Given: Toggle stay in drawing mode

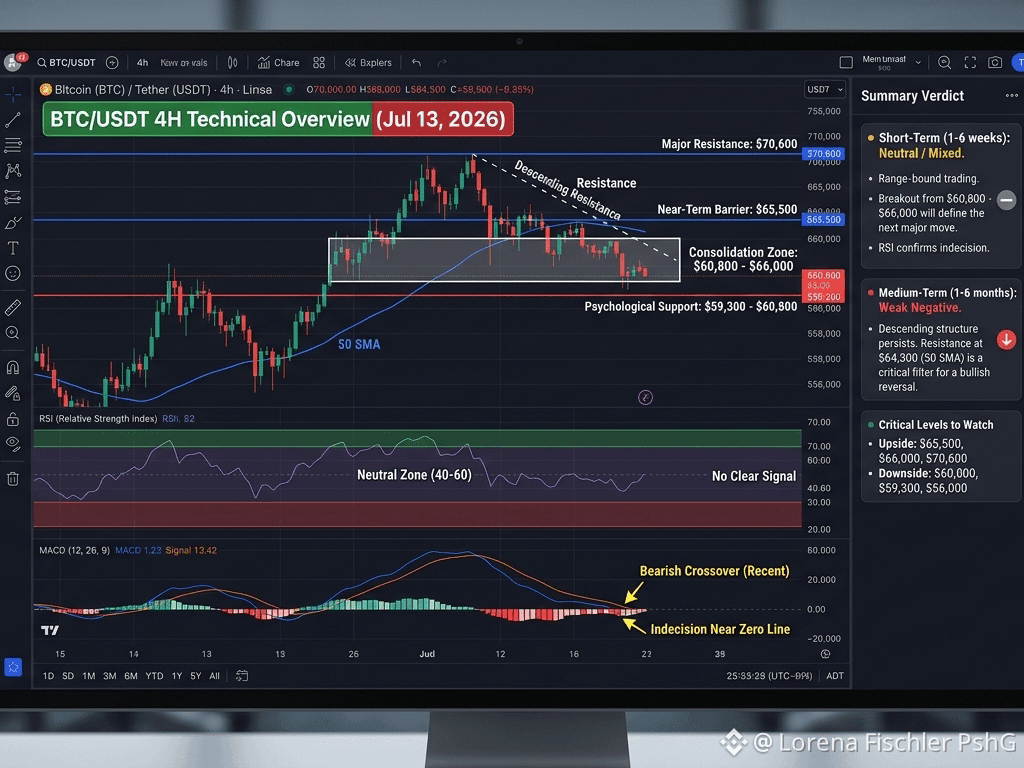Looking at the screenshot, I should click(13, 393).
